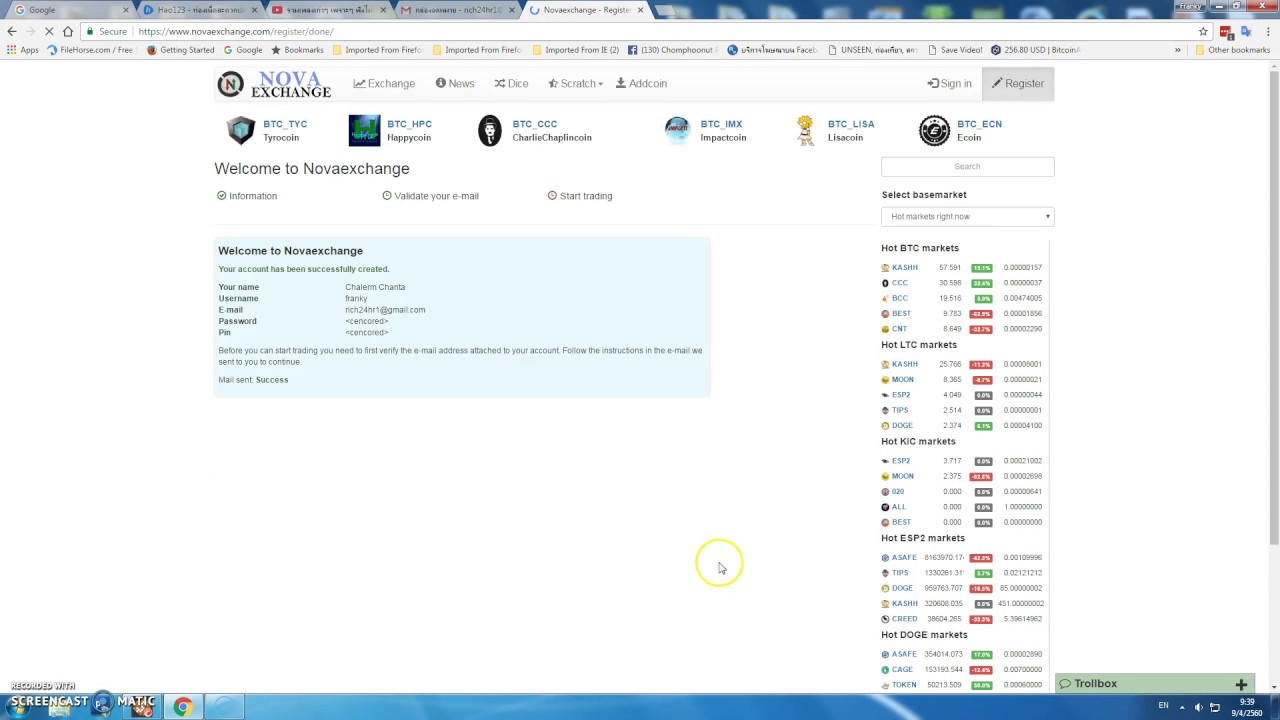This screenshot has height=720, width=1280.
Task: Open the Lisacoin BTC_LISA coin icon
Action: coord(805,131)
